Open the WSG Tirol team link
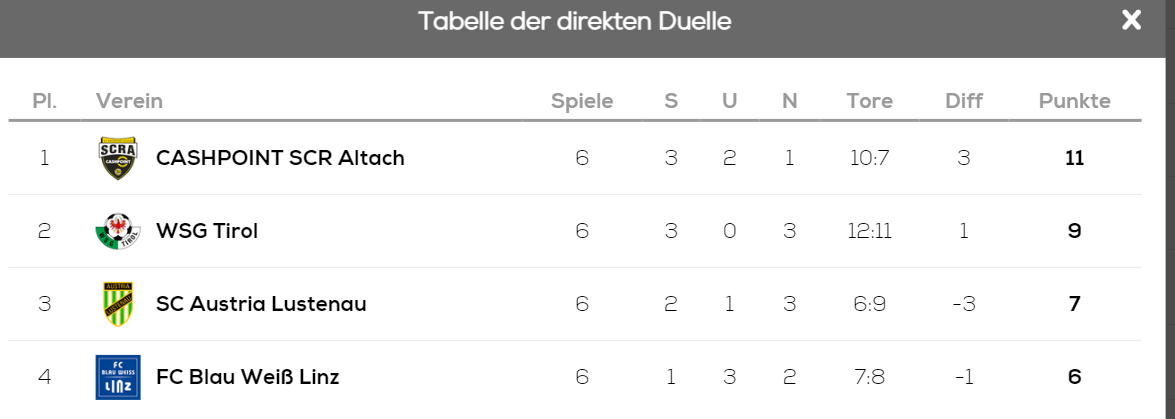 pos(207,231)
